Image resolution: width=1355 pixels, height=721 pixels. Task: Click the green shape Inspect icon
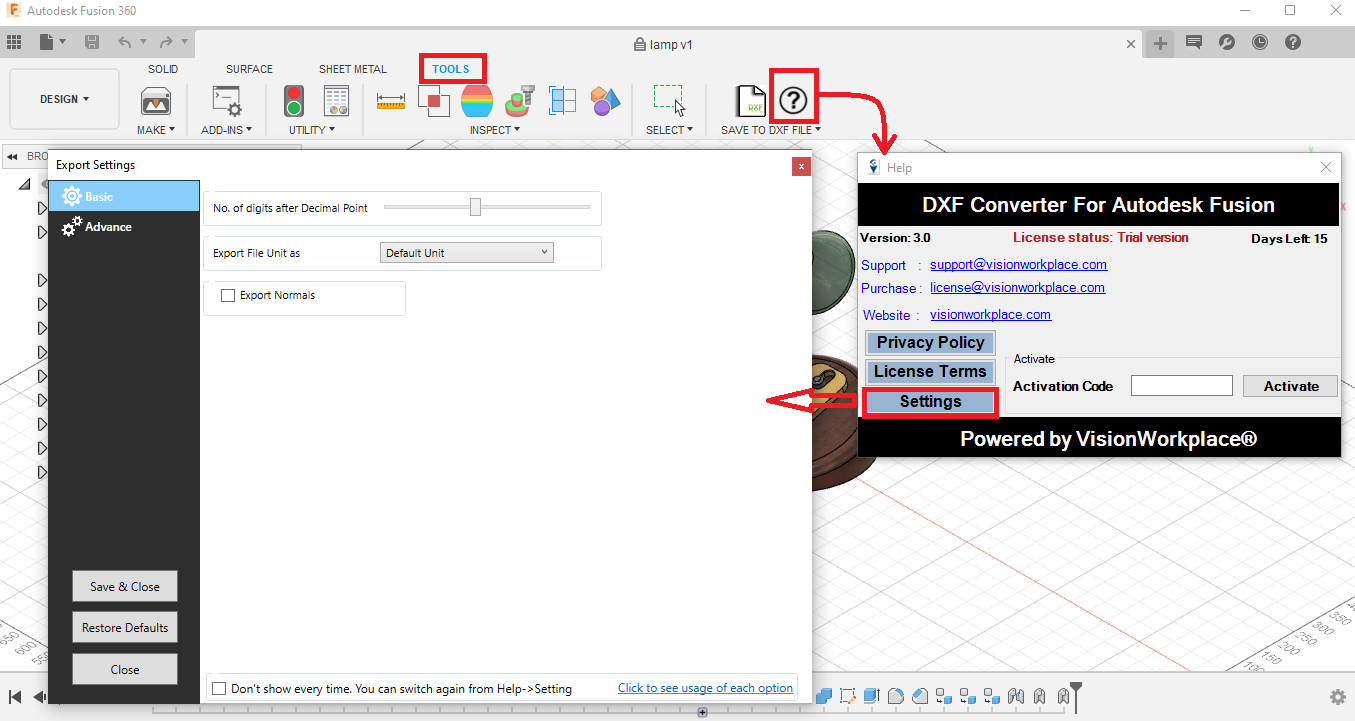click(x=519, y=101)
